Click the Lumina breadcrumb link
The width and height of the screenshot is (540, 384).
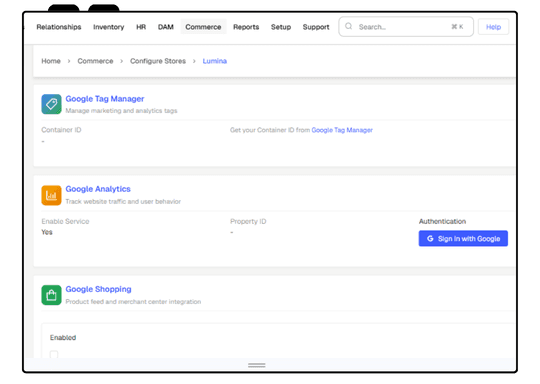[215, 61]
